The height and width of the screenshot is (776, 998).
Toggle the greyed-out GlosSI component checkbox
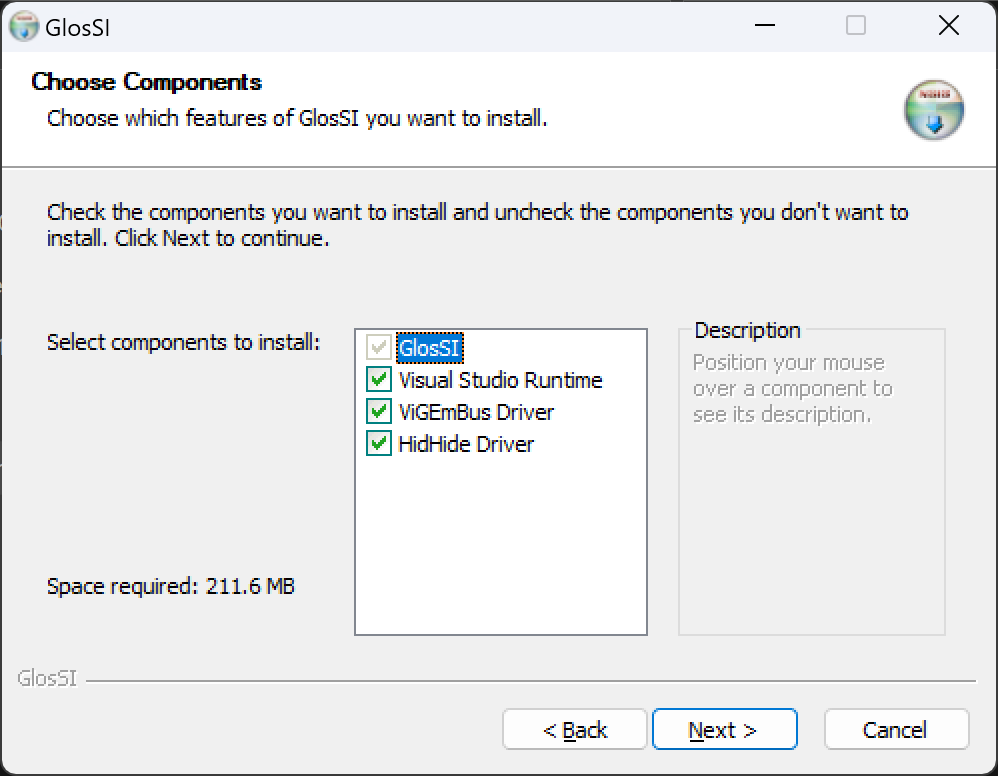[x=379, y=348]
